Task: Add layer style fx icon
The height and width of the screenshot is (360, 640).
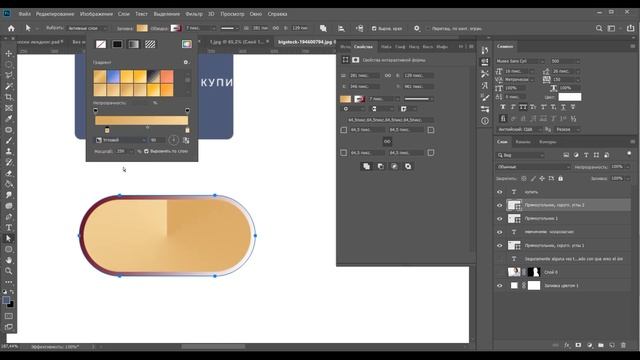Action: tap(567, 345)
